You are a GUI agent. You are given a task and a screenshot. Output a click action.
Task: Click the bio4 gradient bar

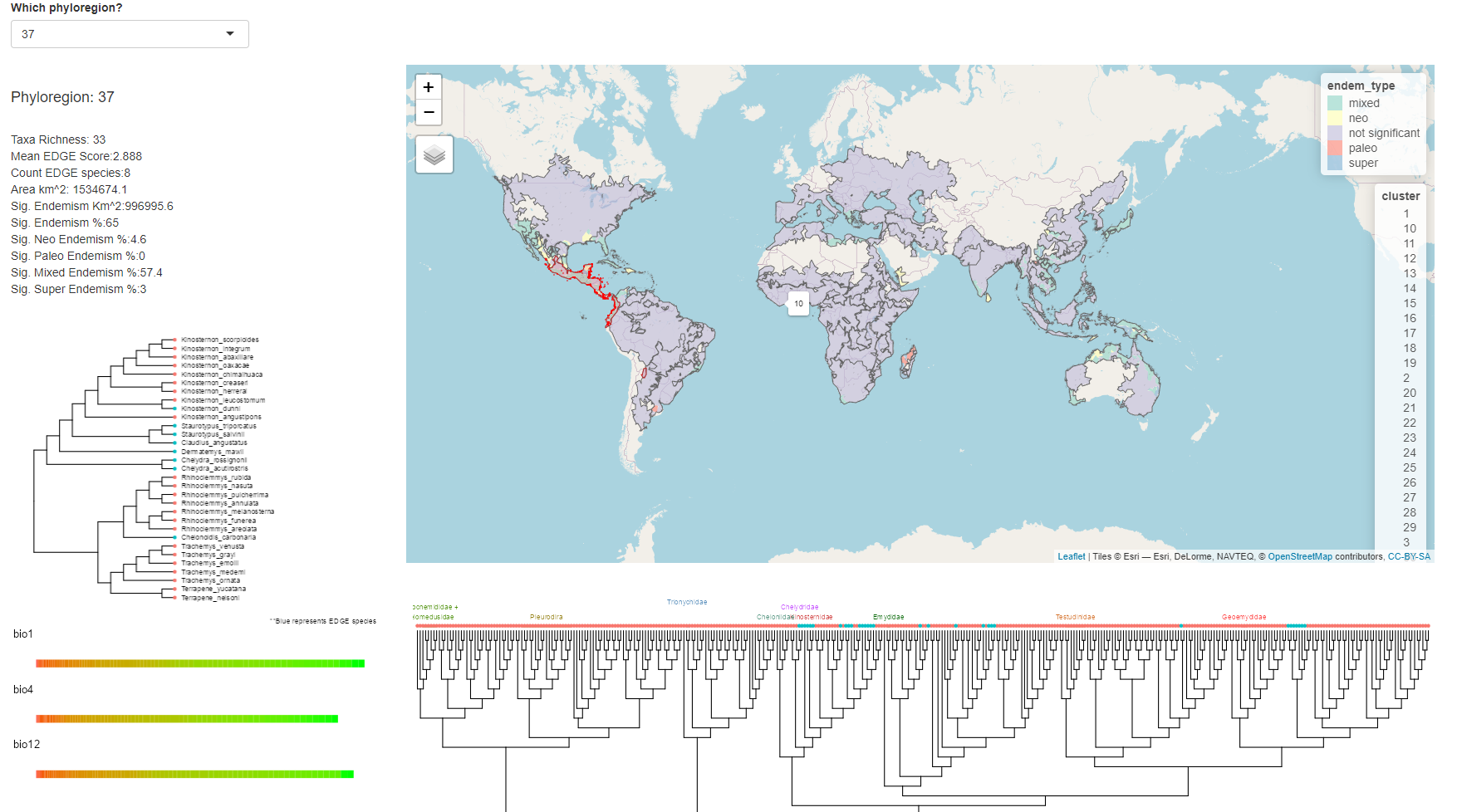187,719
